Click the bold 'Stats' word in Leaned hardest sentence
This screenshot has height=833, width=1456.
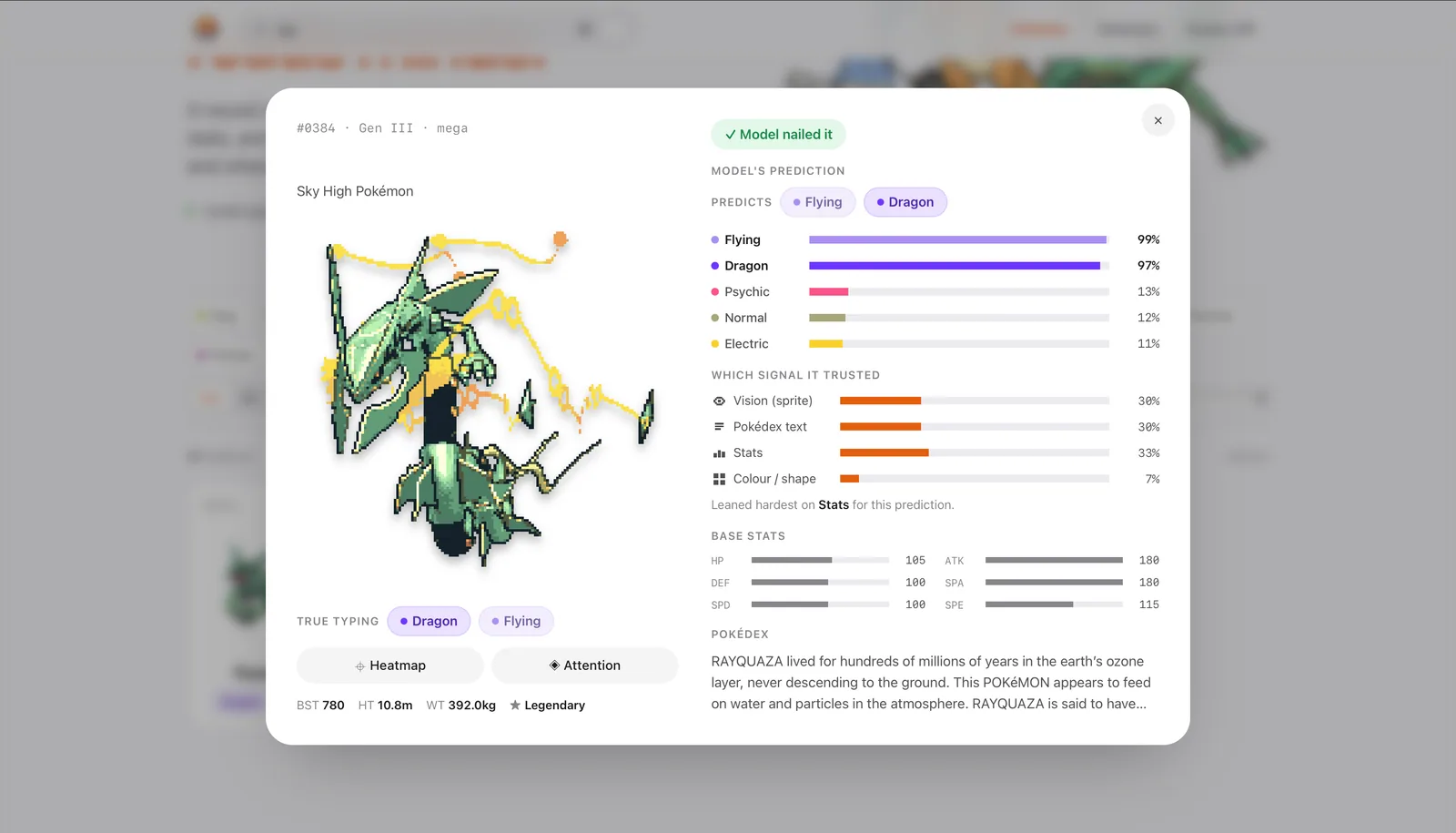click(834, 505)
